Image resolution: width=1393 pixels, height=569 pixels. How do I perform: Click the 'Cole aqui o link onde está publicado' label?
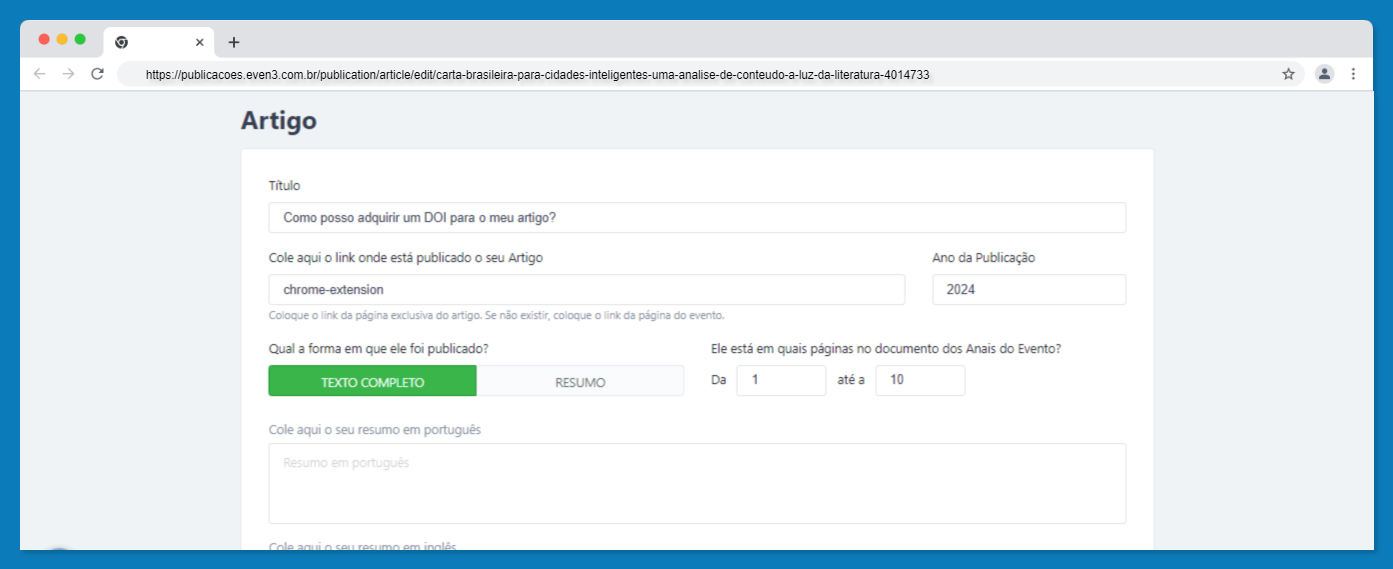406,257
